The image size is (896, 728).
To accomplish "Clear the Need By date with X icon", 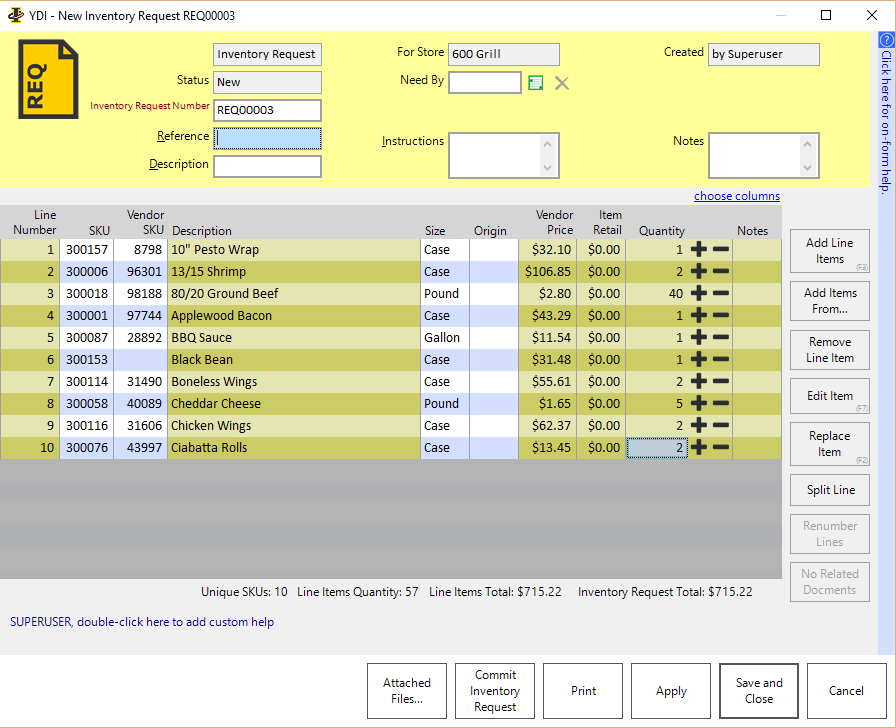I will point(562,83).
